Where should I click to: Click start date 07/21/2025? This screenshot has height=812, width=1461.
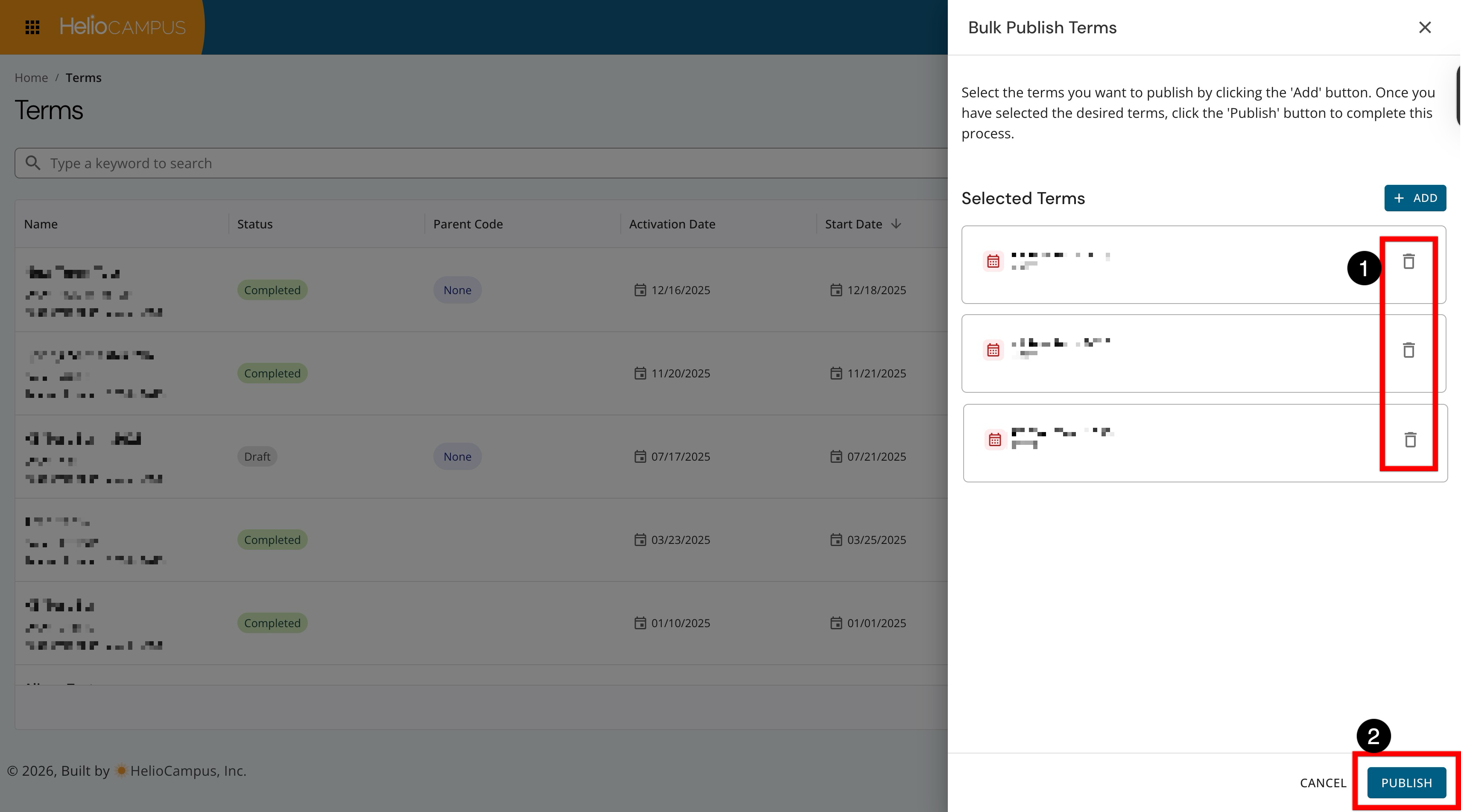(877, 456)
